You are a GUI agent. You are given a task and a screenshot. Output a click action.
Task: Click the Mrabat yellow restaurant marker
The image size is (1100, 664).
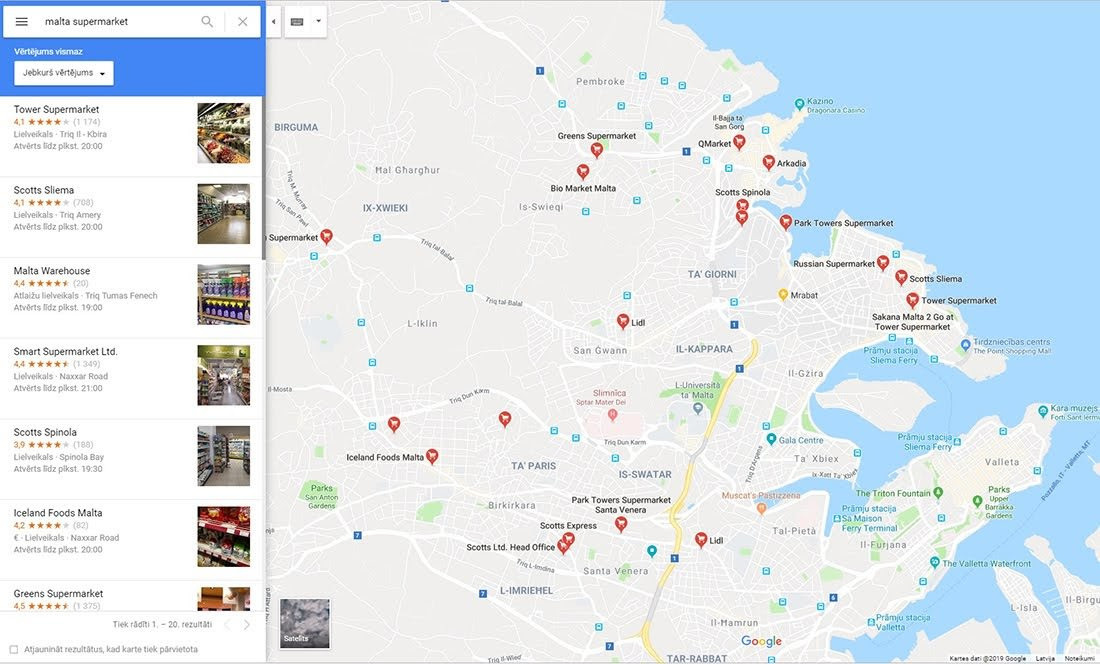[x=783, y=295]
